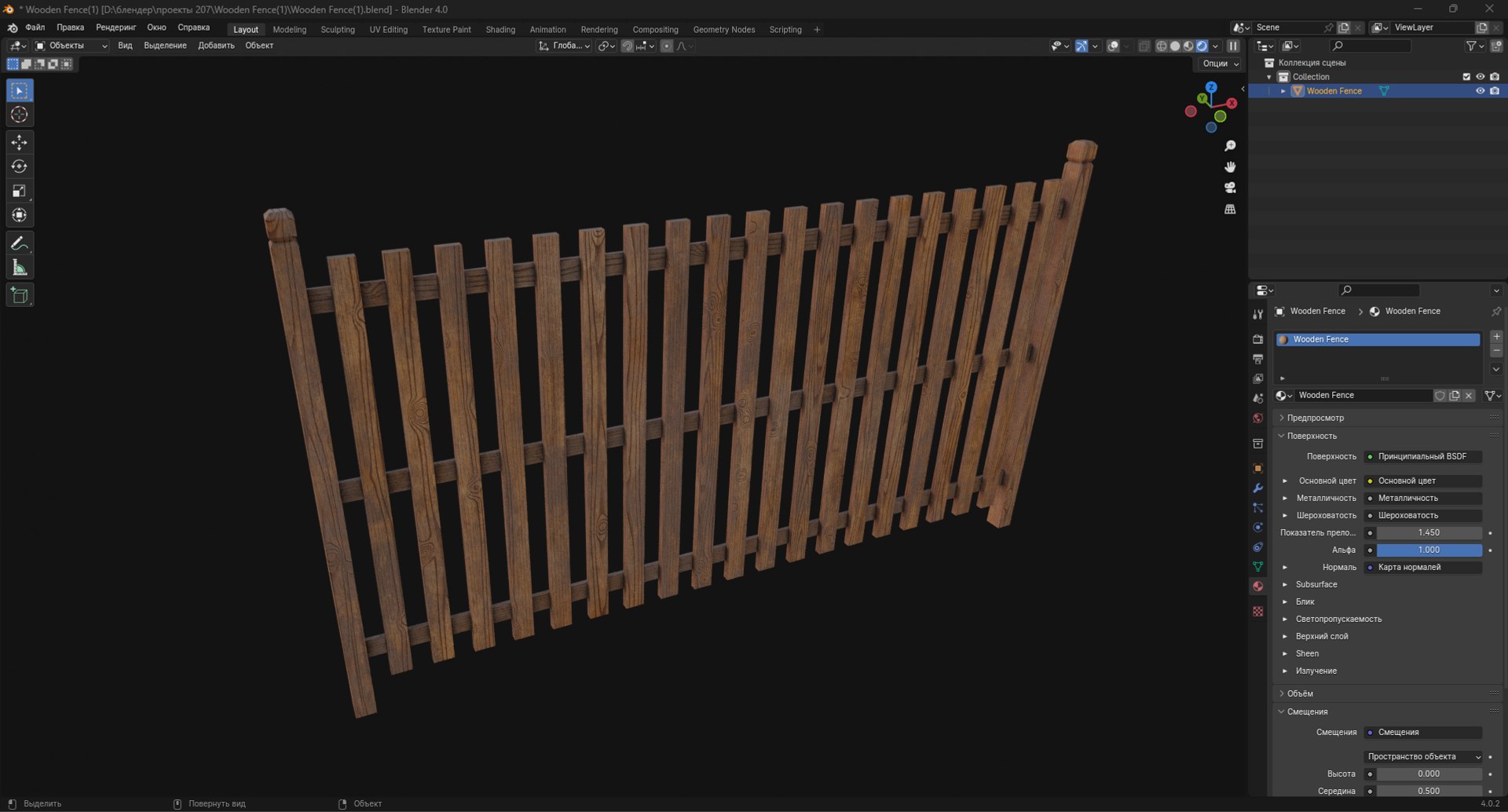
Task: Open the Объекты mode dropdown
Action: click(x=71, y=46)
